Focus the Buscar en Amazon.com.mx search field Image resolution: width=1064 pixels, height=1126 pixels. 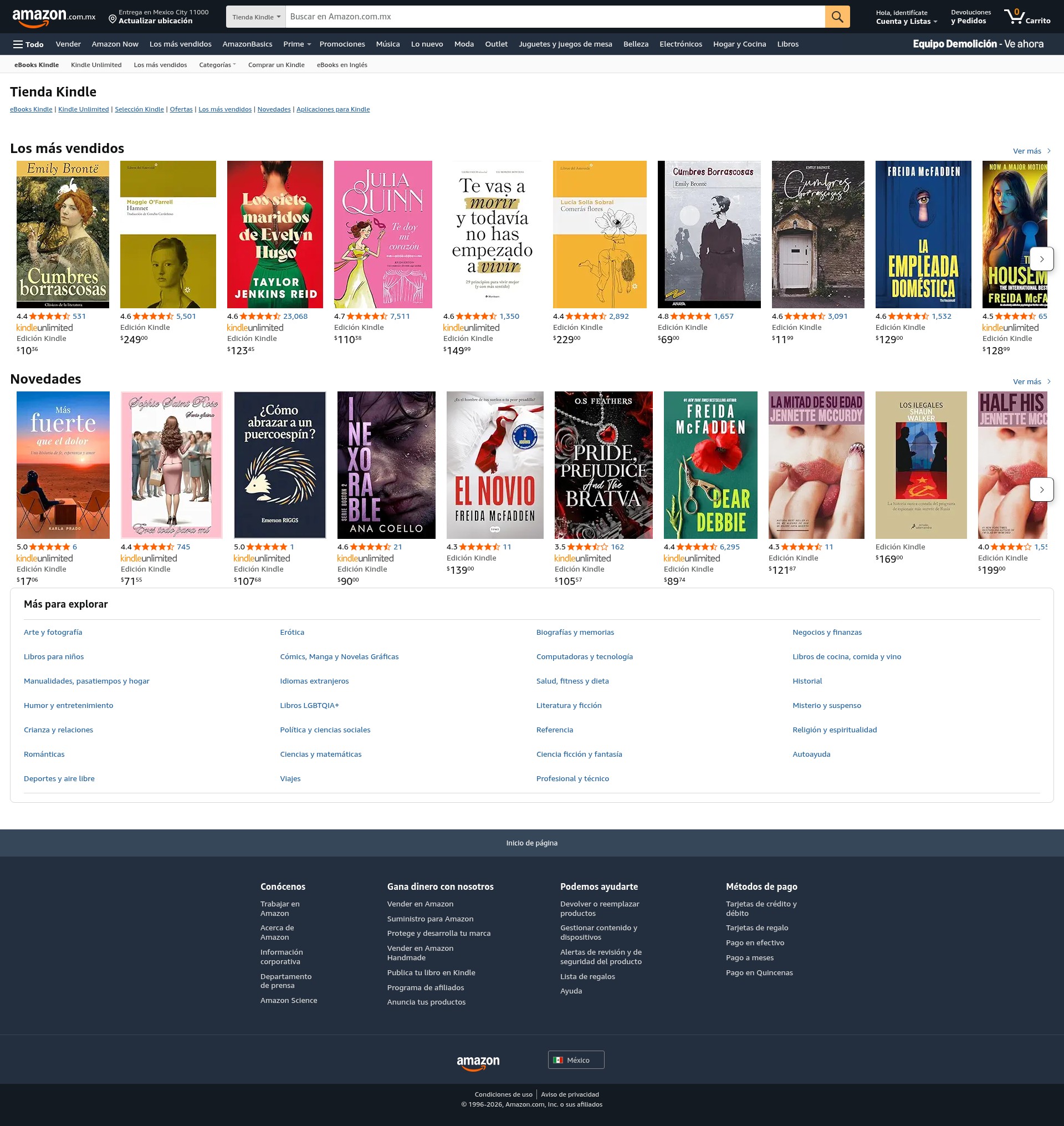555,17
